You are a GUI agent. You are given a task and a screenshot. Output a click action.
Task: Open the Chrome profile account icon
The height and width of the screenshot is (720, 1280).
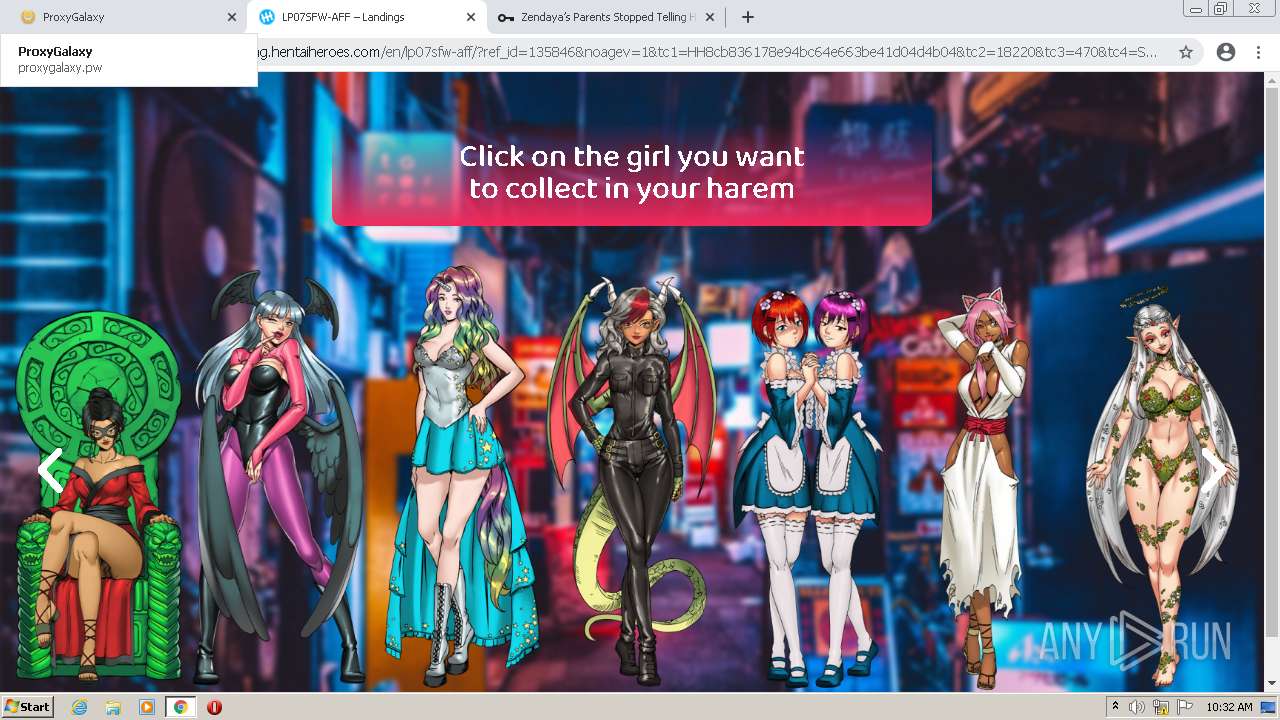pyautogui.click(x=1225, y=52)
